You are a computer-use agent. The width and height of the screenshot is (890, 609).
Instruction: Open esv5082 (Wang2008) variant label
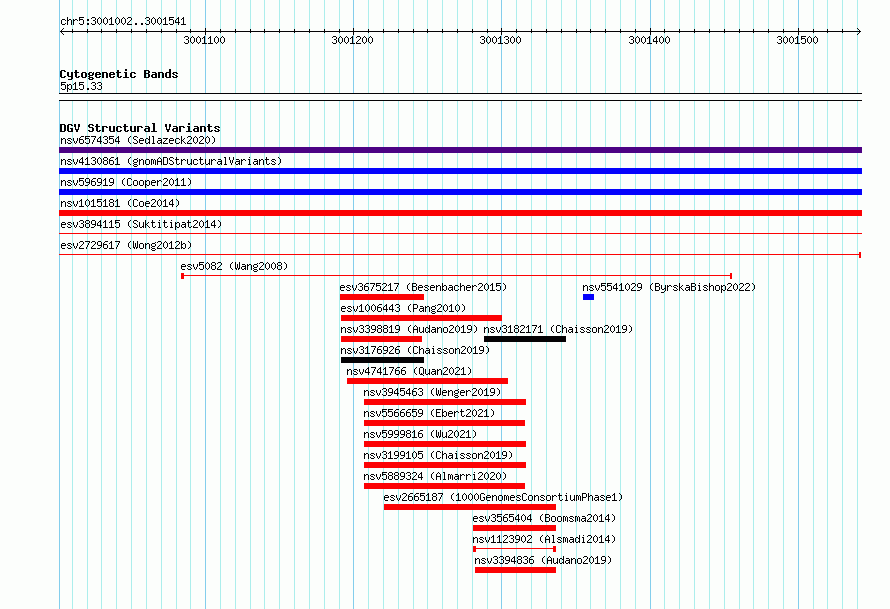234,266
